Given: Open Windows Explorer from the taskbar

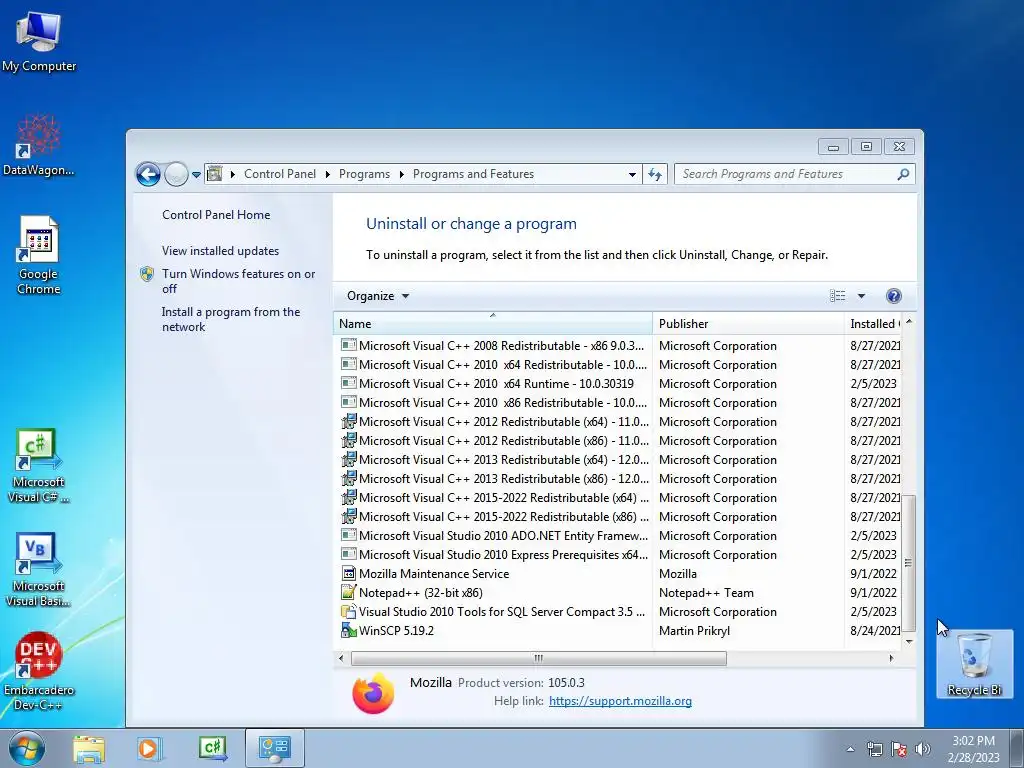Looking at the screenshot, I should coord(89,748).
